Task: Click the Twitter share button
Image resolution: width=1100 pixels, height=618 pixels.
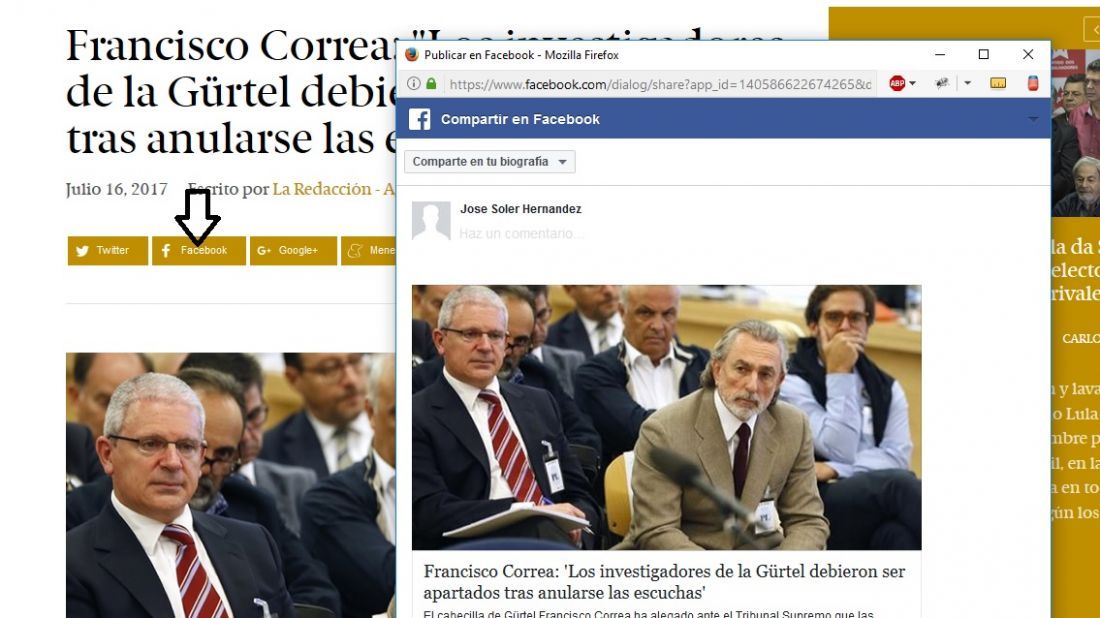Action: coord(107,250)
